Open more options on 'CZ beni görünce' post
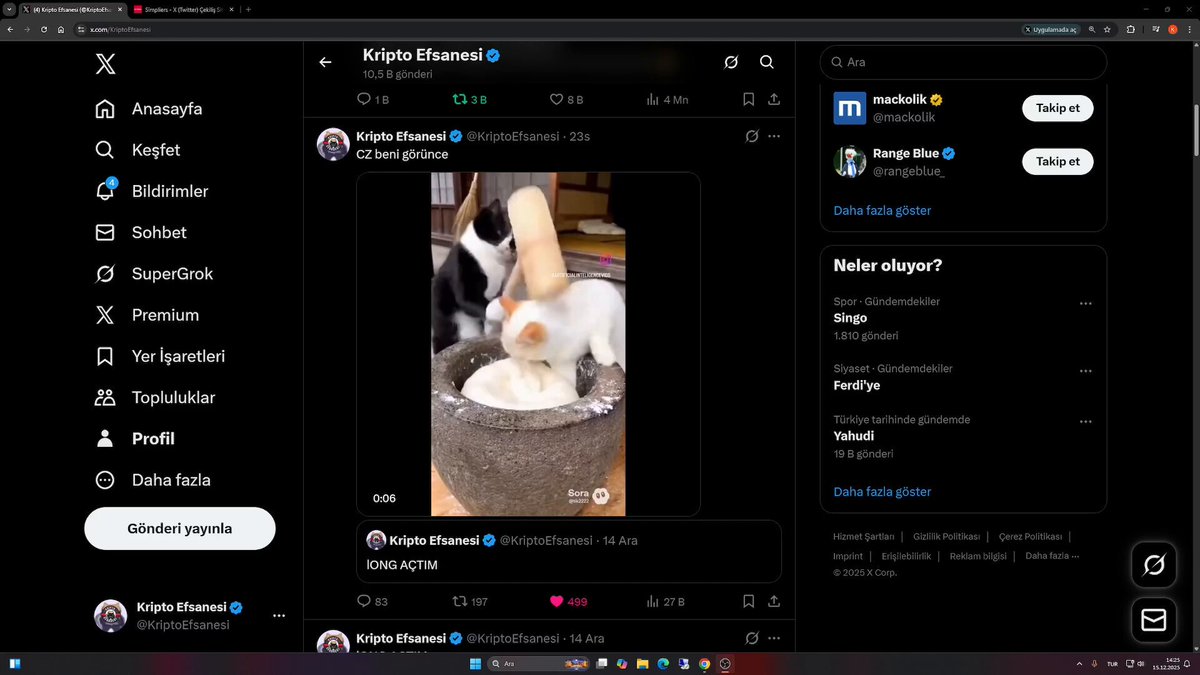This screenshot has width=1200, height=675. [774, 136]
